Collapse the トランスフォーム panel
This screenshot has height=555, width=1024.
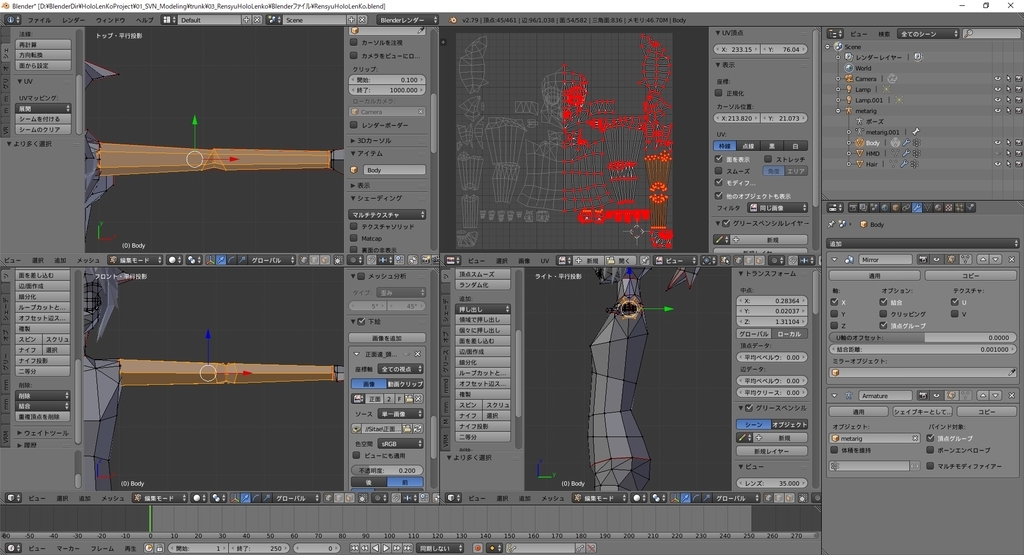741,274
